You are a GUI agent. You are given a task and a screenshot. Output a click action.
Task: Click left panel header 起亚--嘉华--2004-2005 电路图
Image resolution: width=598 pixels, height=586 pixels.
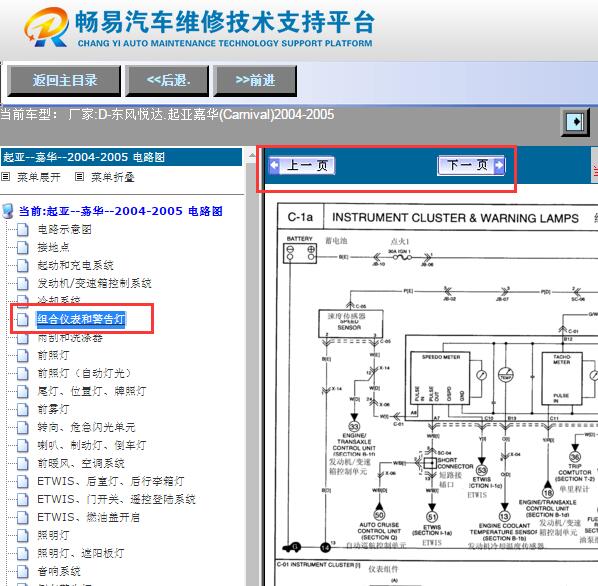[x=121, y=157]
